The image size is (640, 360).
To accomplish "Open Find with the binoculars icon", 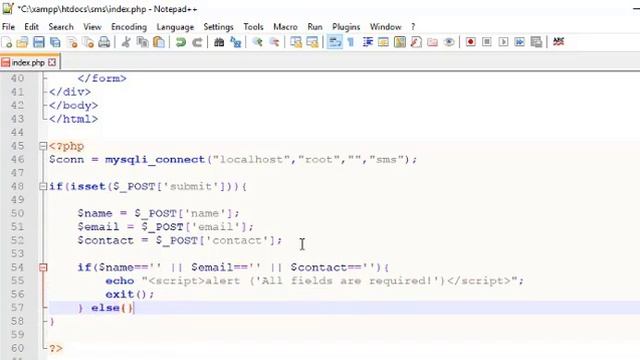I will pyautogui.click(x=219, y=42).
